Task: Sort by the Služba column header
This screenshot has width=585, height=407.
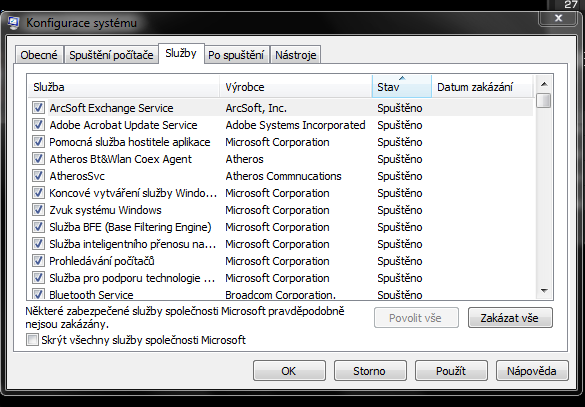Action: point(123,87)
